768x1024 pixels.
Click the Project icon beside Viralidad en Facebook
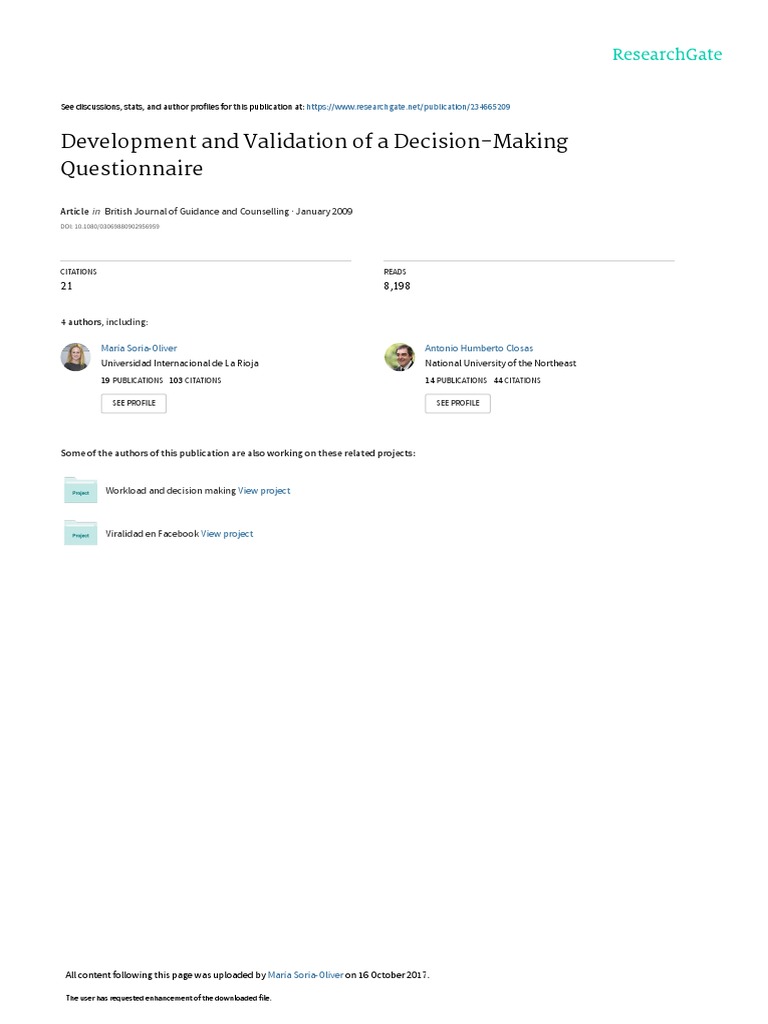80,533
